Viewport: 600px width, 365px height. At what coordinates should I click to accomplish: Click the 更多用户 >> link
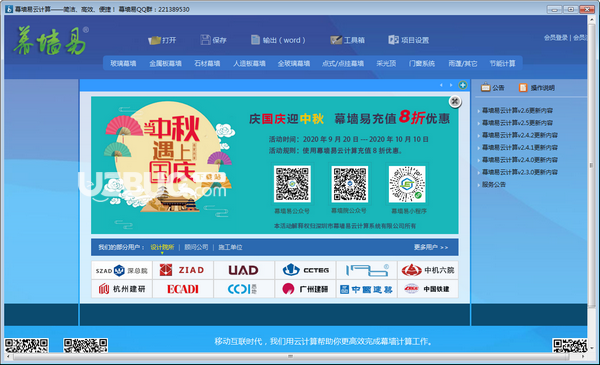[431, 247]
